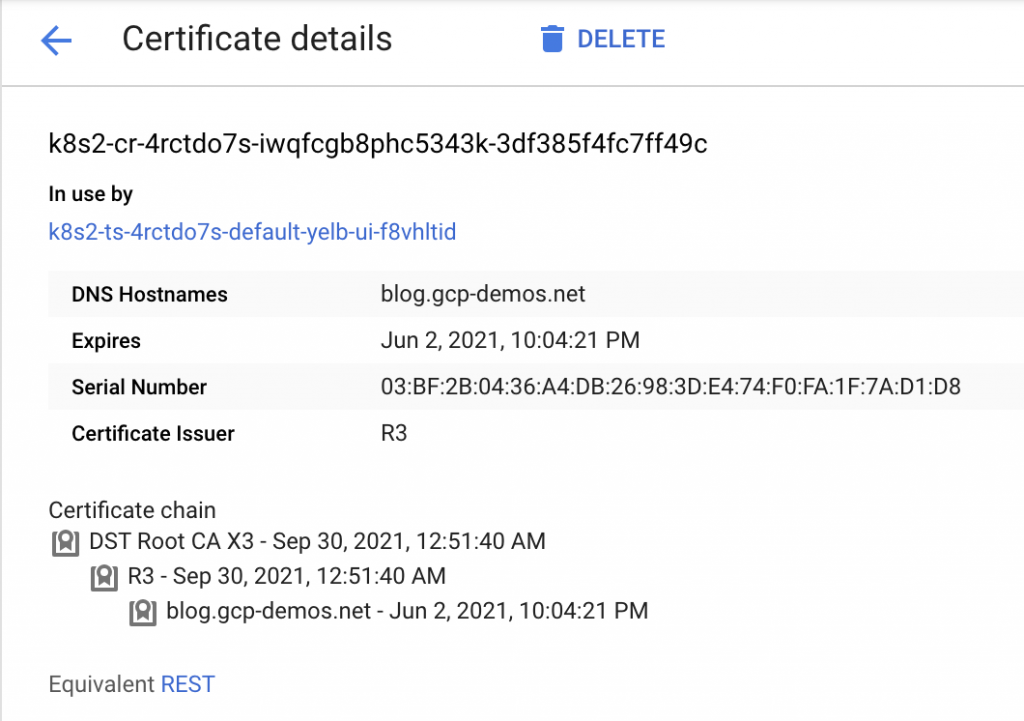Click the Serial Number row label
The image size is (1024, 721).
[139, 387]
